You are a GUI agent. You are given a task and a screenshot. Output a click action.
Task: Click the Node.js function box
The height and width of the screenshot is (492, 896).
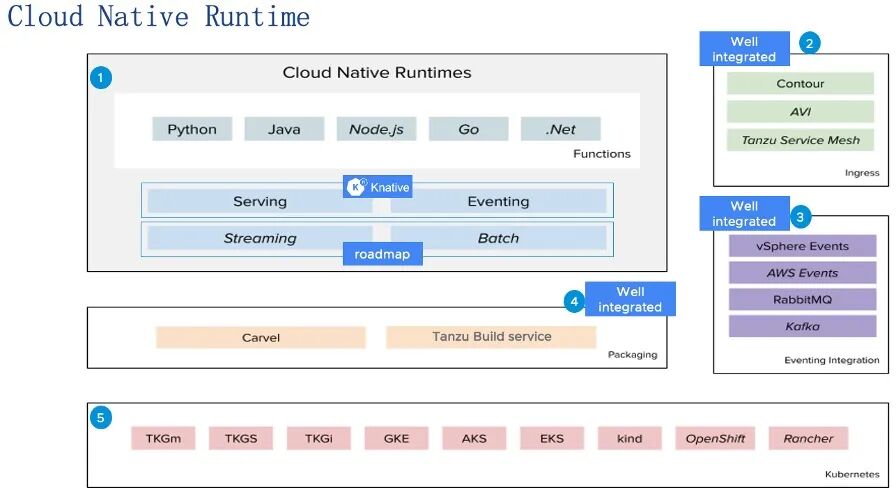pyautogui.click(x=376, y=129)
